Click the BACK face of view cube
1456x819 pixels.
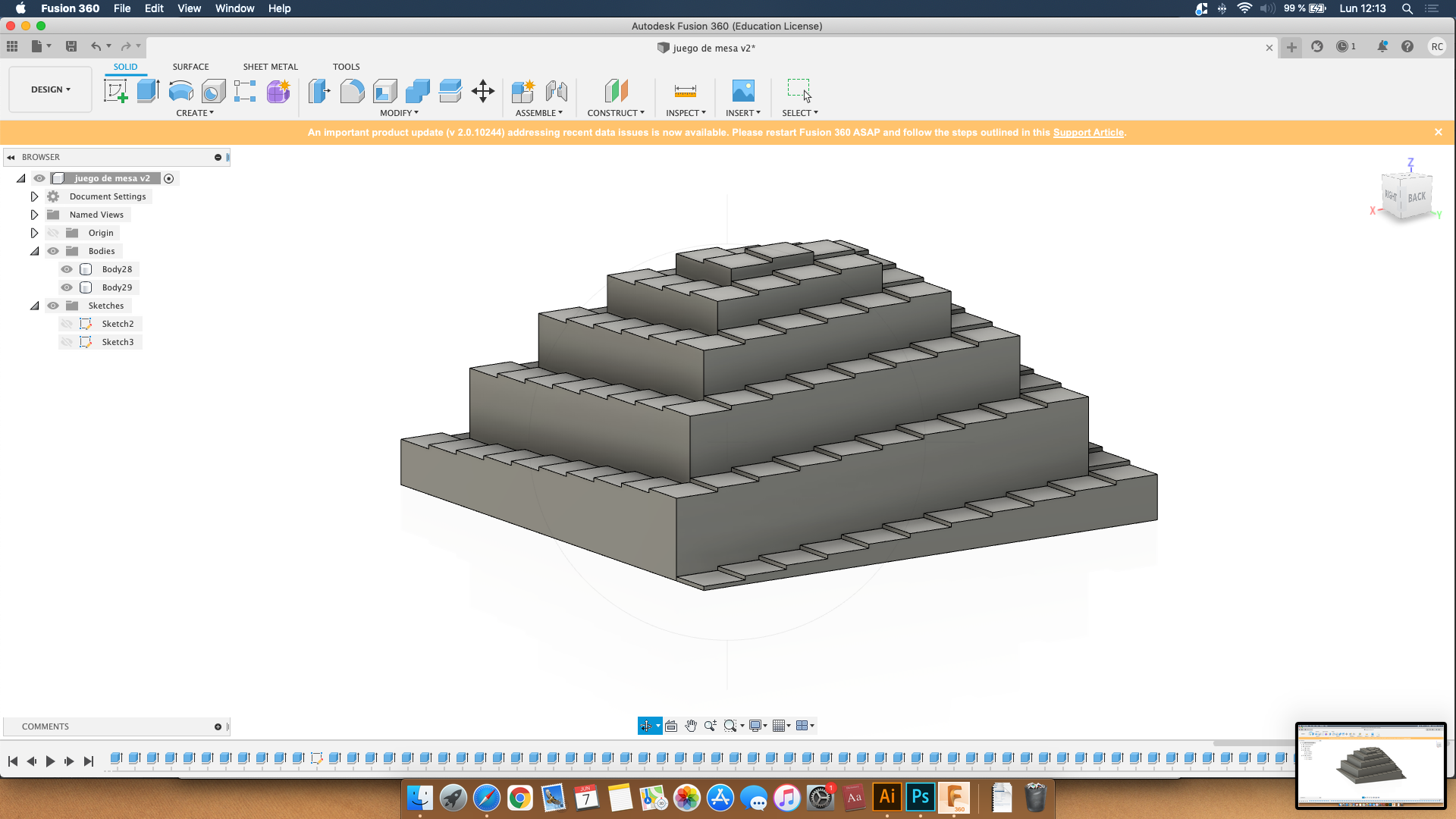tap(1416, 197)
